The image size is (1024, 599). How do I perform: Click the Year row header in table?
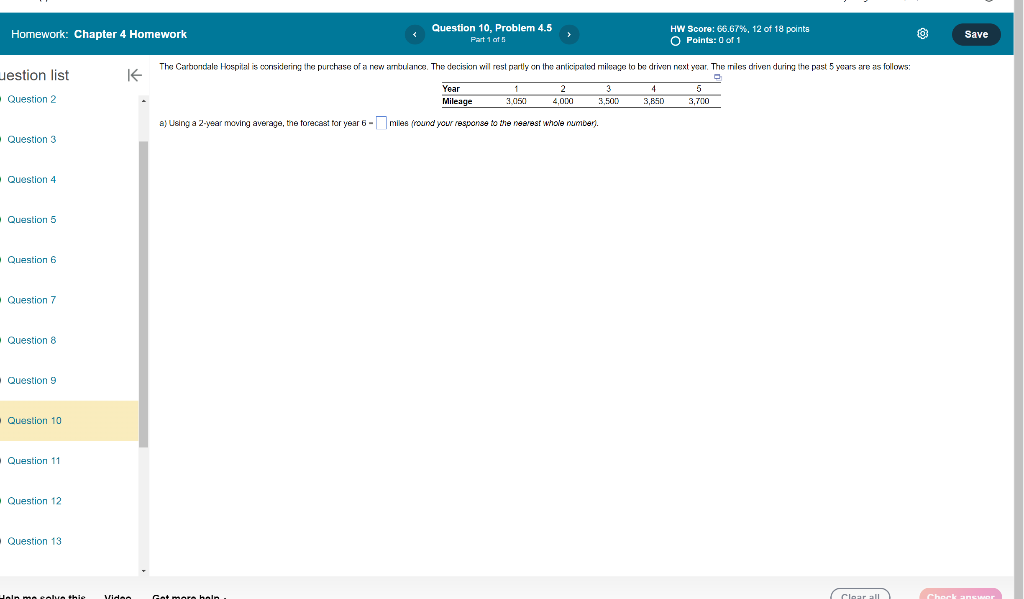pos(451,89)
